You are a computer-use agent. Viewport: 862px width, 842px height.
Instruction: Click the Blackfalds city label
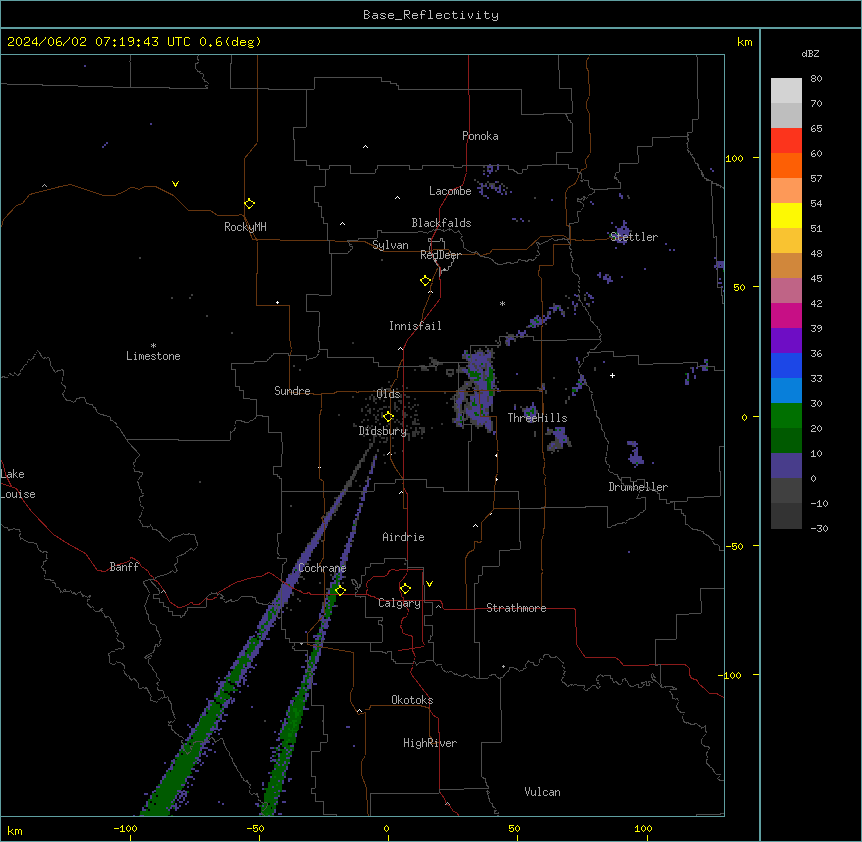441,223
